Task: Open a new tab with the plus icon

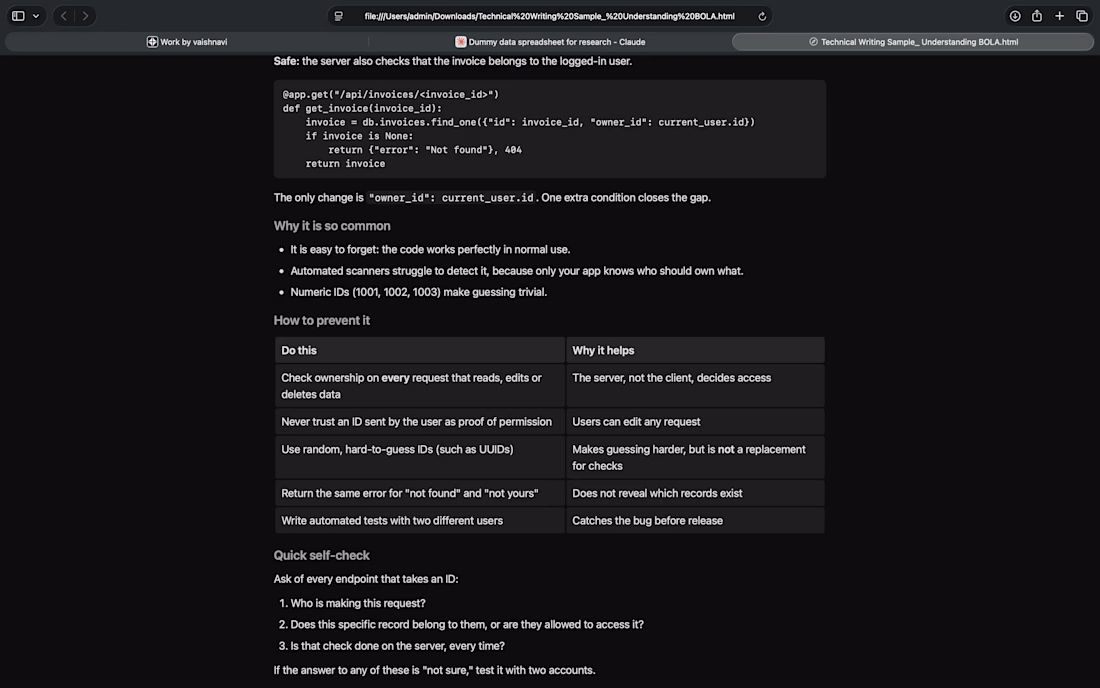Action: [1059, 16]
